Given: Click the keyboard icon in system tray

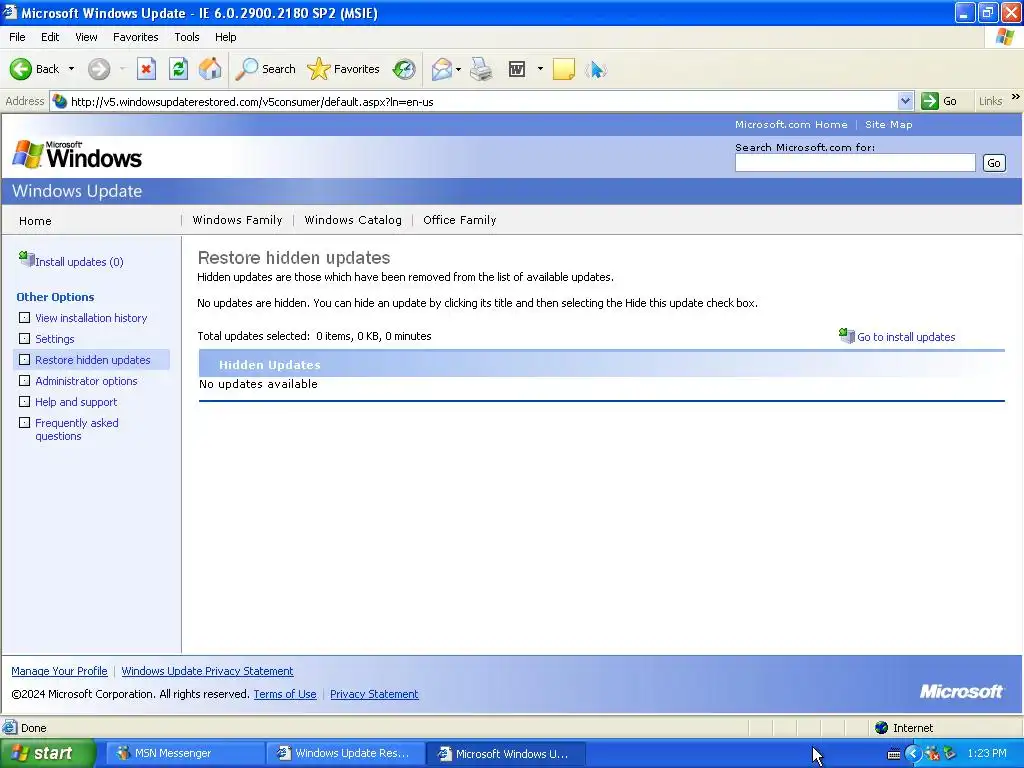Looking at the screenshot, I should coord(894,754).
